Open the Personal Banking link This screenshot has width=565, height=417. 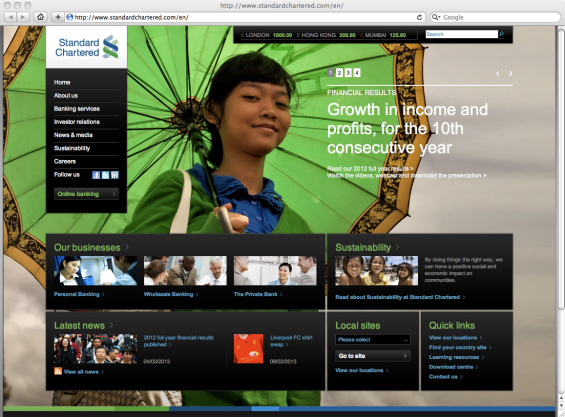79,294
